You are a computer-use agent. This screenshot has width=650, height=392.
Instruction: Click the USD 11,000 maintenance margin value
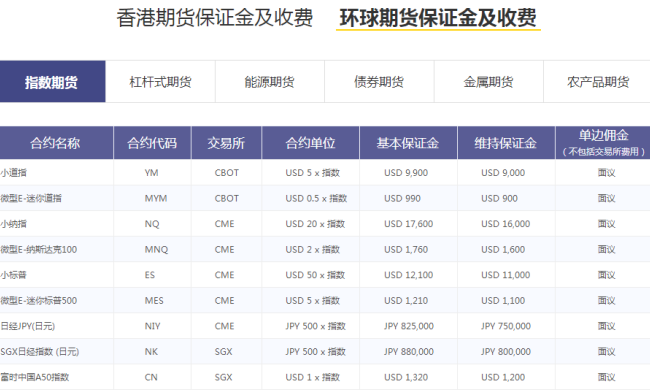click(x=505, y=275)
